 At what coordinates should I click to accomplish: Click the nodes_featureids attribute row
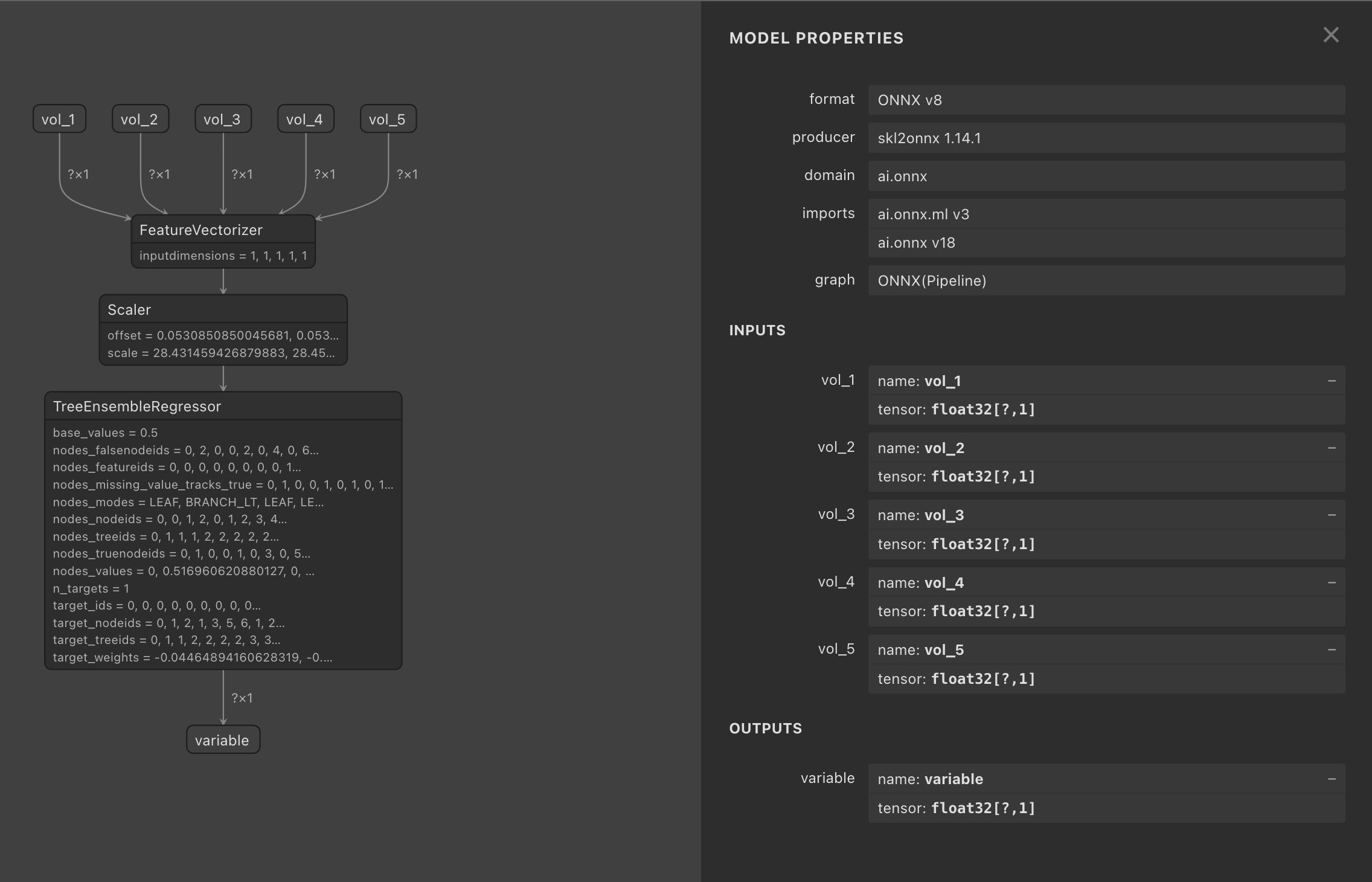[x=176, y=468]
